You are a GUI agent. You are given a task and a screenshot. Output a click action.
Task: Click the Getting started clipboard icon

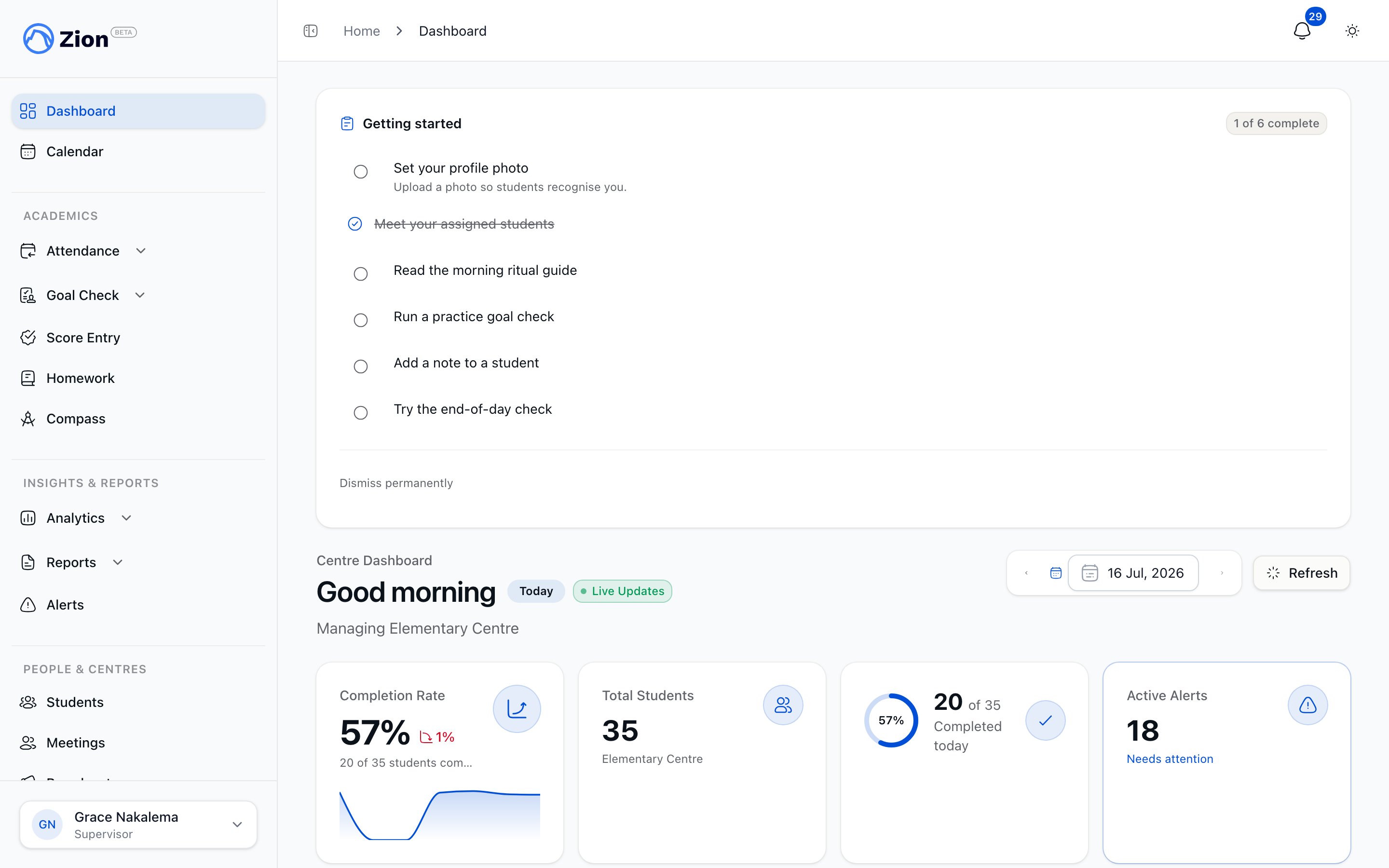[x=347, y=123]
